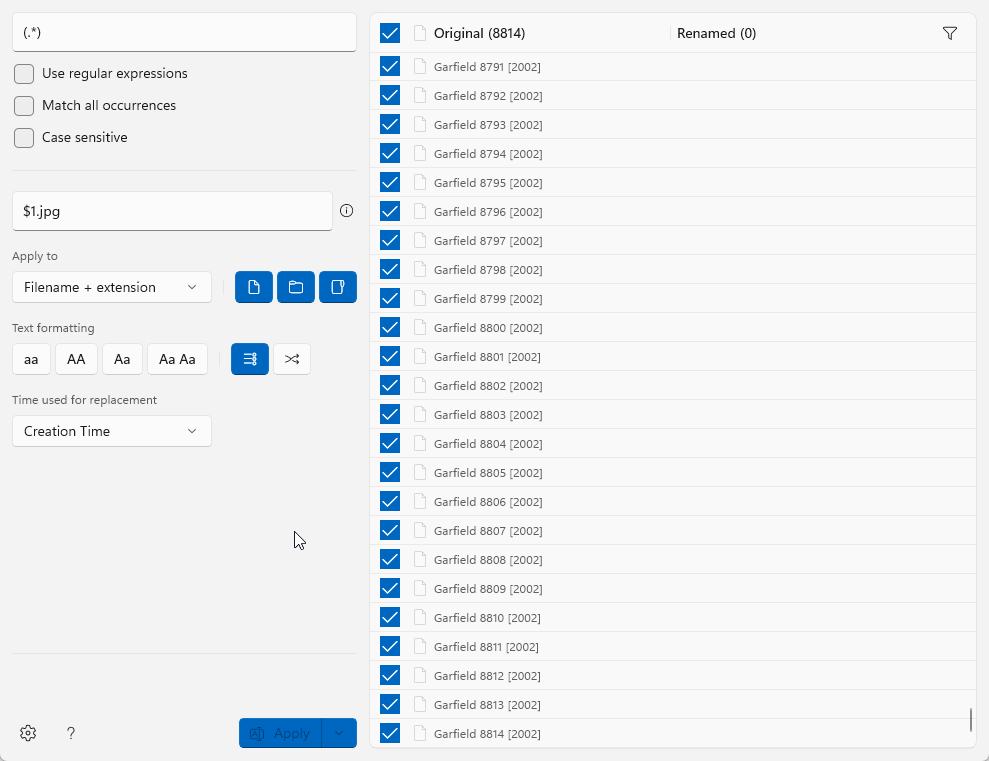Choose the Aa Aa capitalize-each-word button
Image resolution: width=989 pixels, height=761 pixels.
click(x=177, y=359)
